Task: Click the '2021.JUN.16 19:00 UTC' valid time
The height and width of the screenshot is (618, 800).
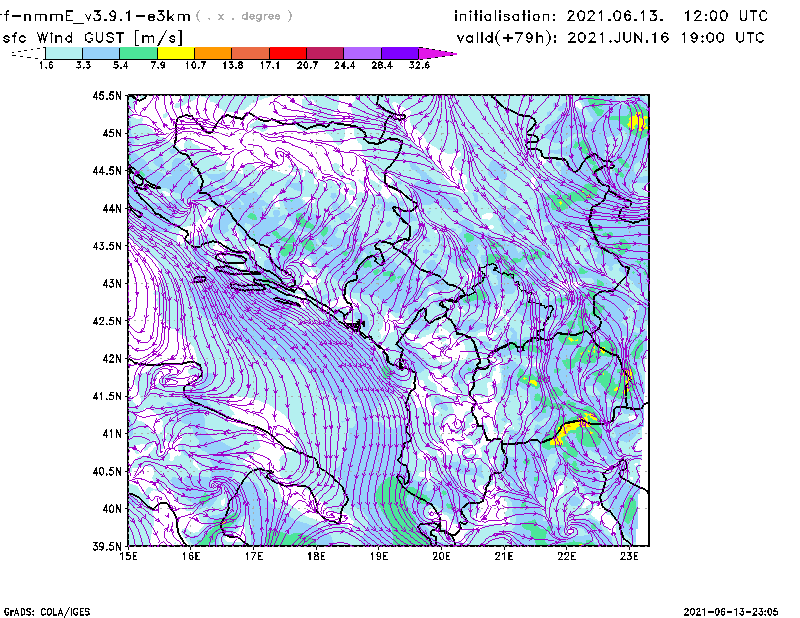Action: coord(666,38)
